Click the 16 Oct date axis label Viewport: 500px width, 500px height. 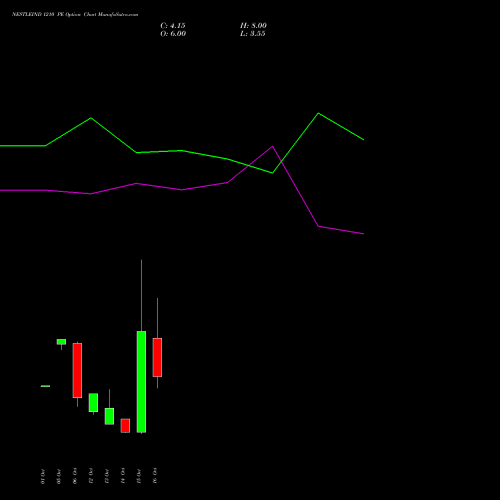155,476
